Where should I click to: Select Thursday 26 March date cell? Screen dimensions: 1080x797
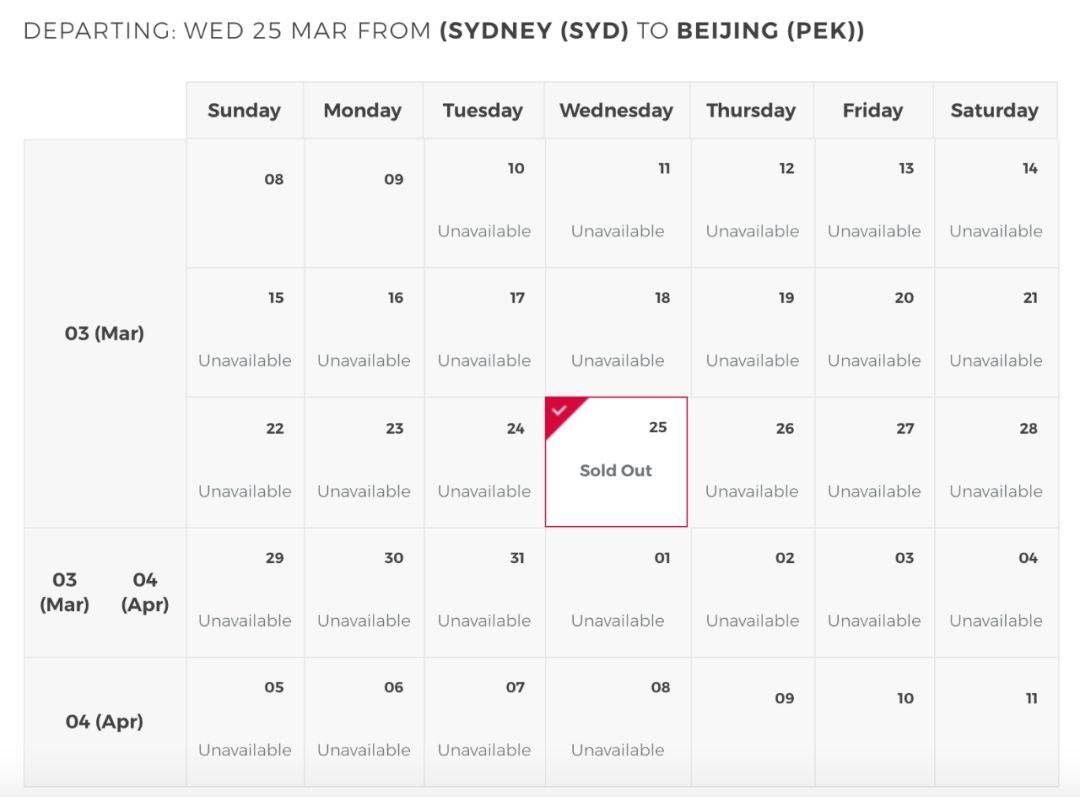(x=752, y=462)
